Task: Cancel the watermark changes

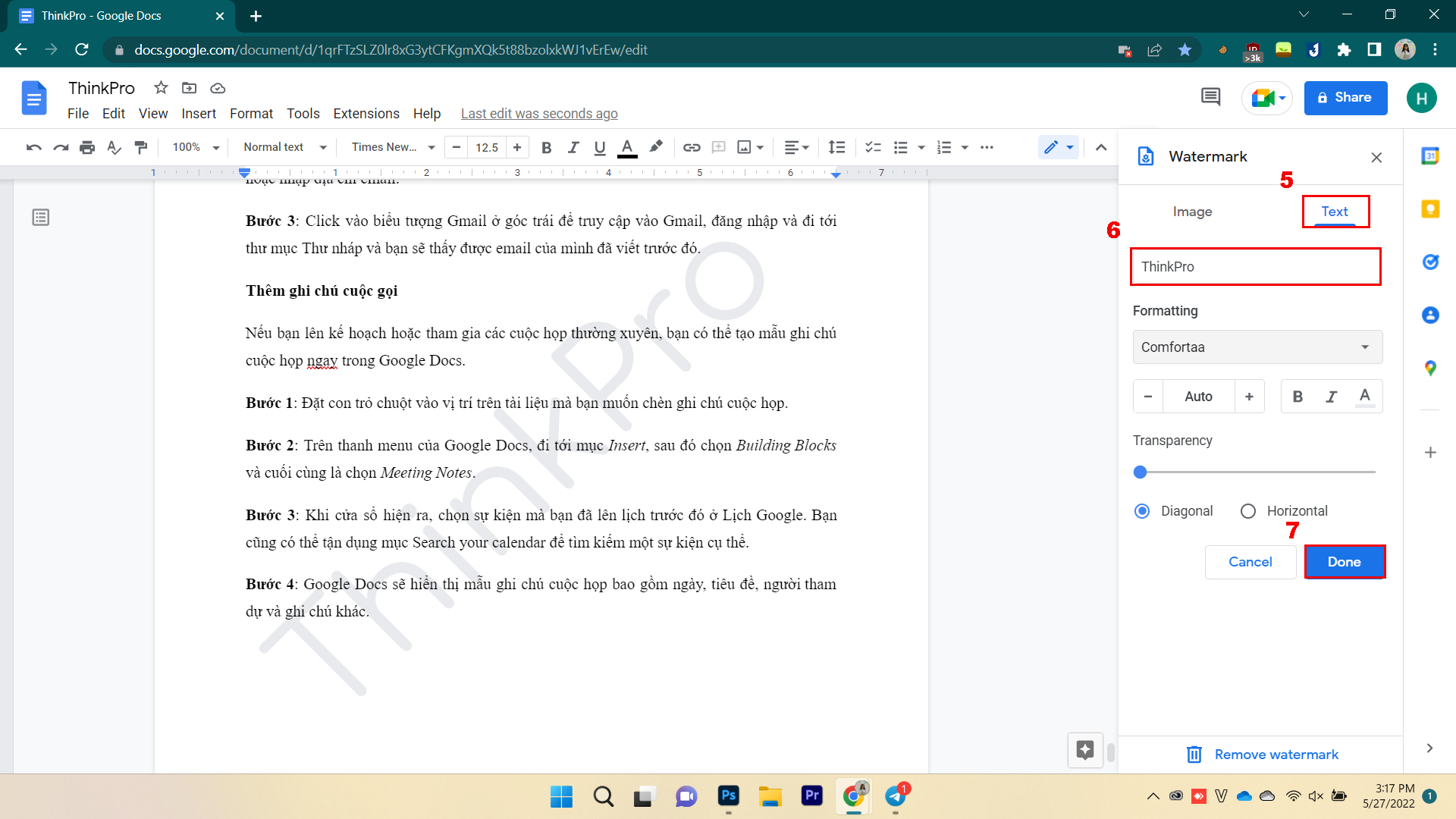Action: [x=1250, y=562]
